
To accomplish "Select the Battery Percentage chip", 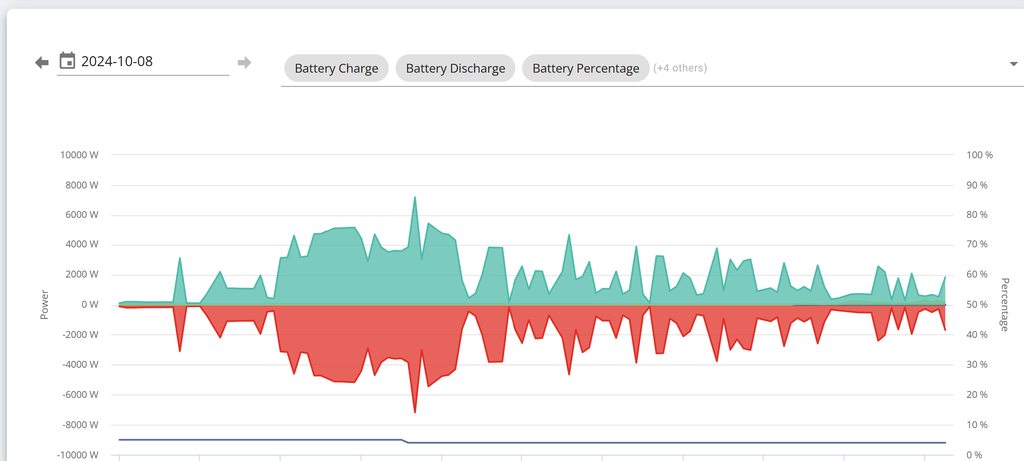I will coord(585,68).
